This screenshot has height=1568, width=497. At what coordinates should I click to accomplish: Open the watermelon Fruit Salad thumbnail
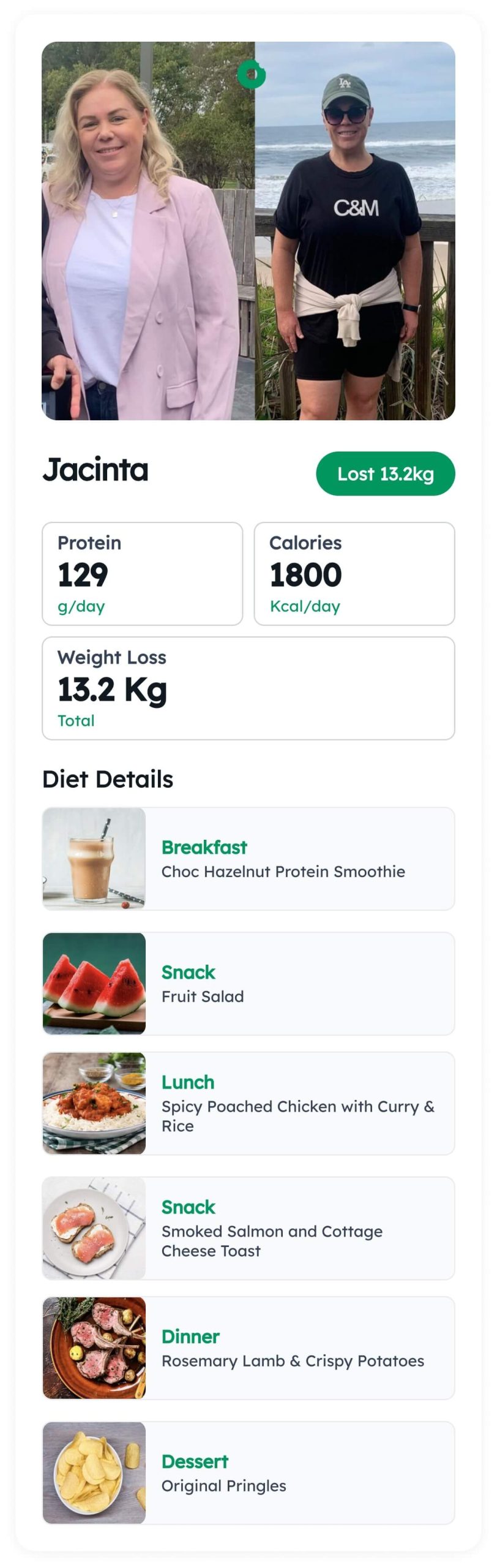[94, 983]
